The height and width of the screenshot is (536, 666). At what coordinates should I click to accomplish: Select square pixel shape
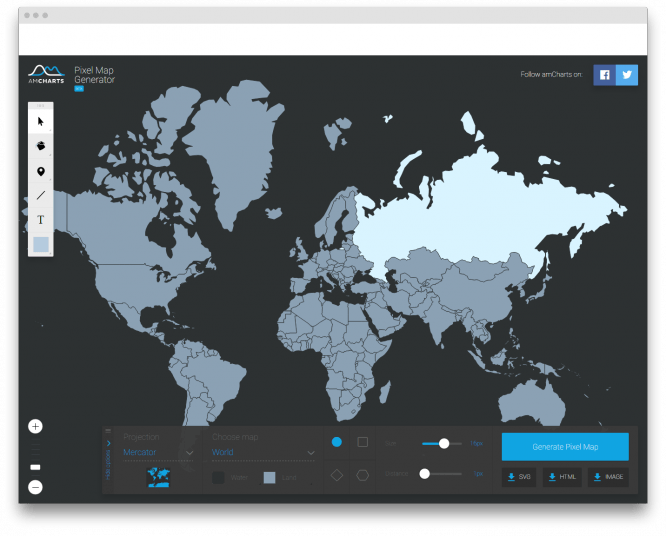363,442
